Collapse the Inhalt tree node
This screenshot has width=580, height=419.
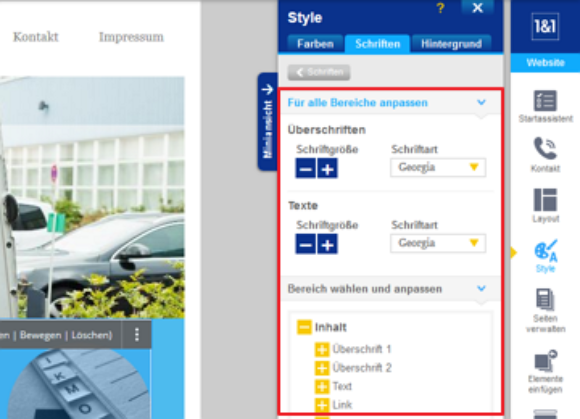point(304,327)
